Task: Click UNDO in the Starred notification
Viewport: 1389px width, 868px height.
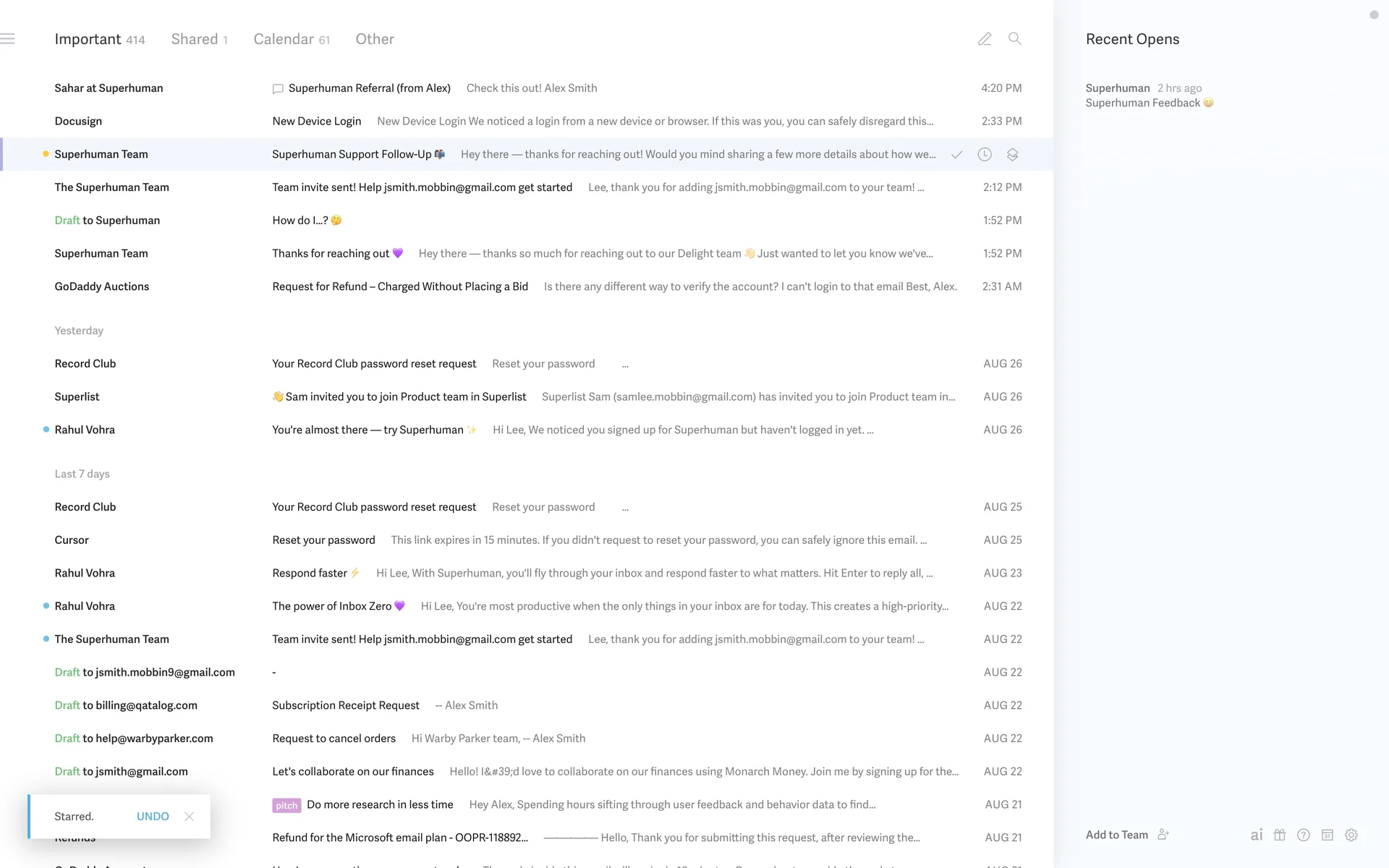Action: 153,816
